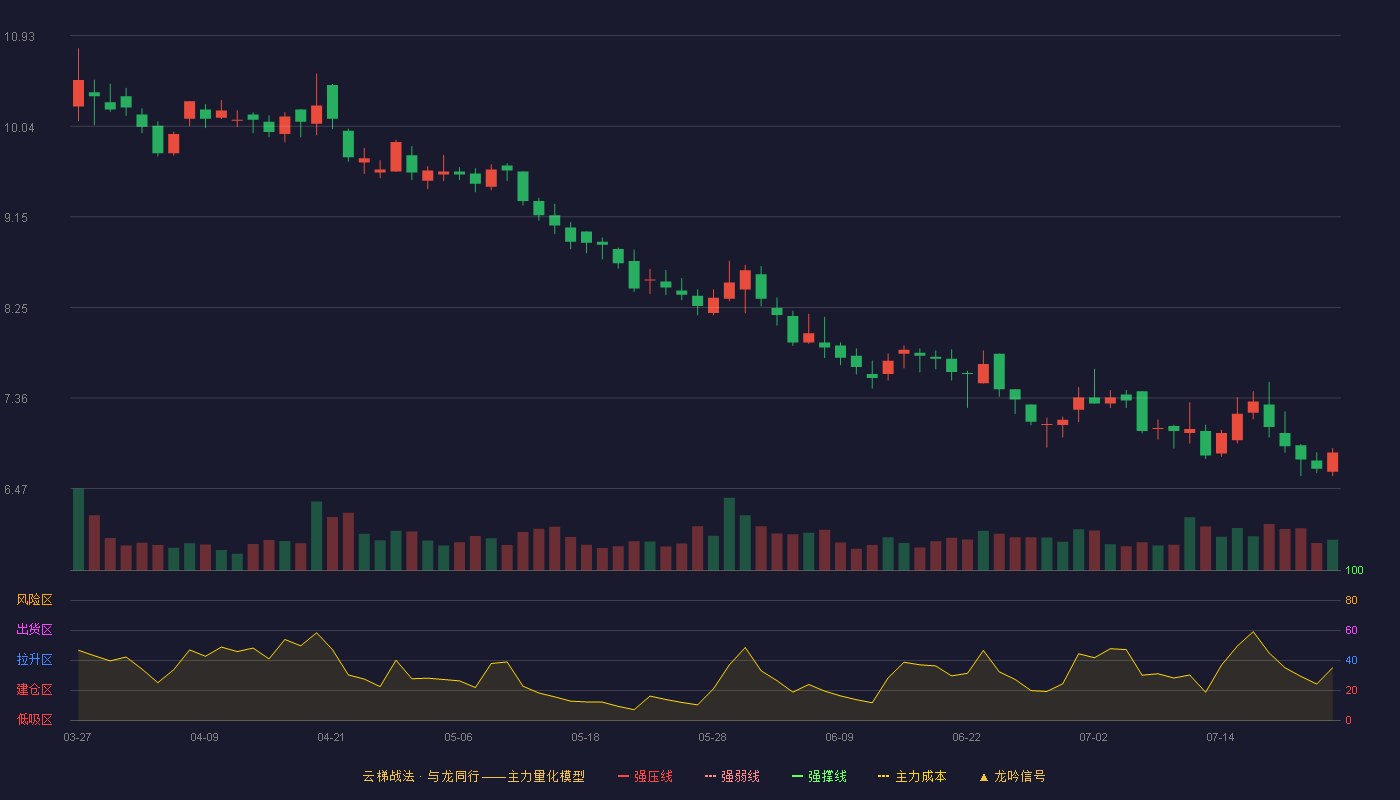Click the green 100 indicator axis value
Screen dimensions: 1400x800
1354,571
